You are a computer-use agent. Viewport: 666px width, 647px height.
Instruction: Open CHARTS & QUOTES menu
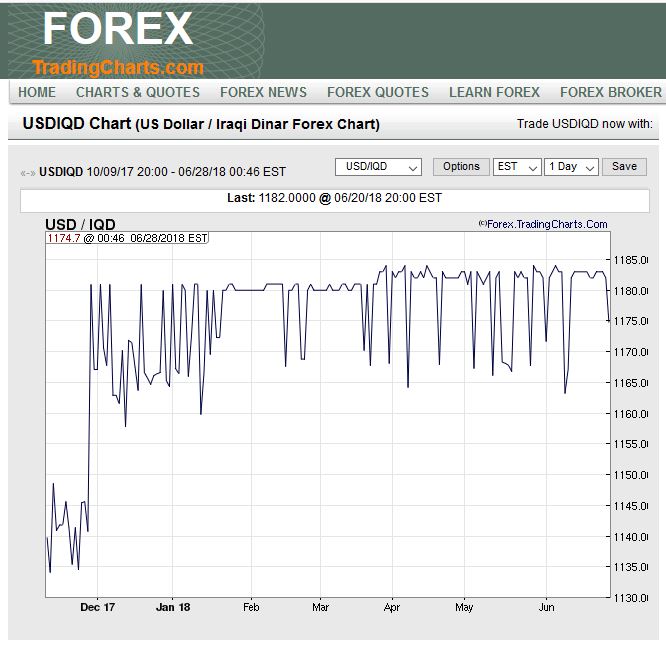pyautogui.click(x=138, y=92)
